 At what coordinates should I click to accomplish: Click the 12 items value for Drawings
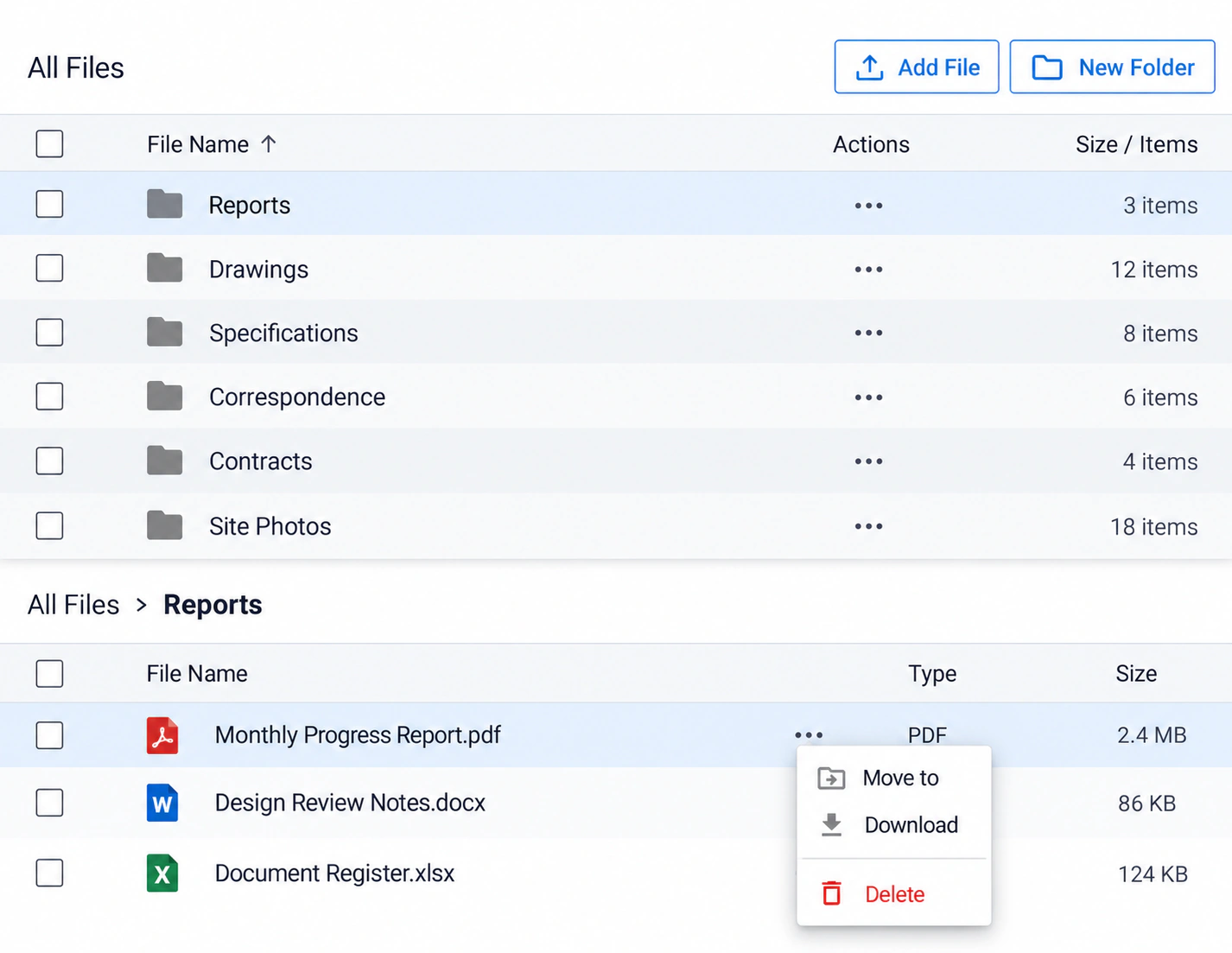click(x=1153, y=270)
